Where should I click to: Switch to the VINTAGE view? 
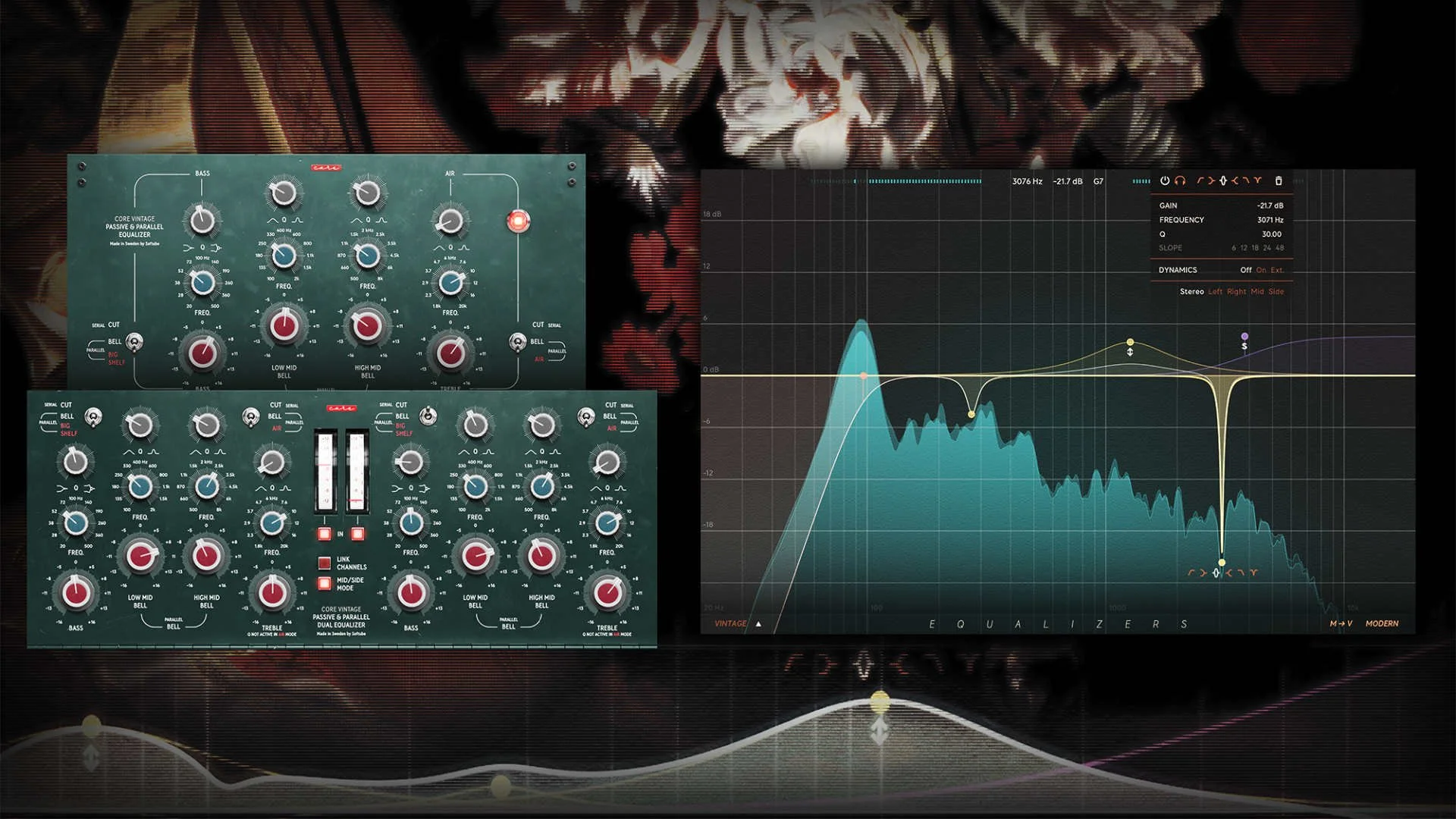tap(730, 623)
